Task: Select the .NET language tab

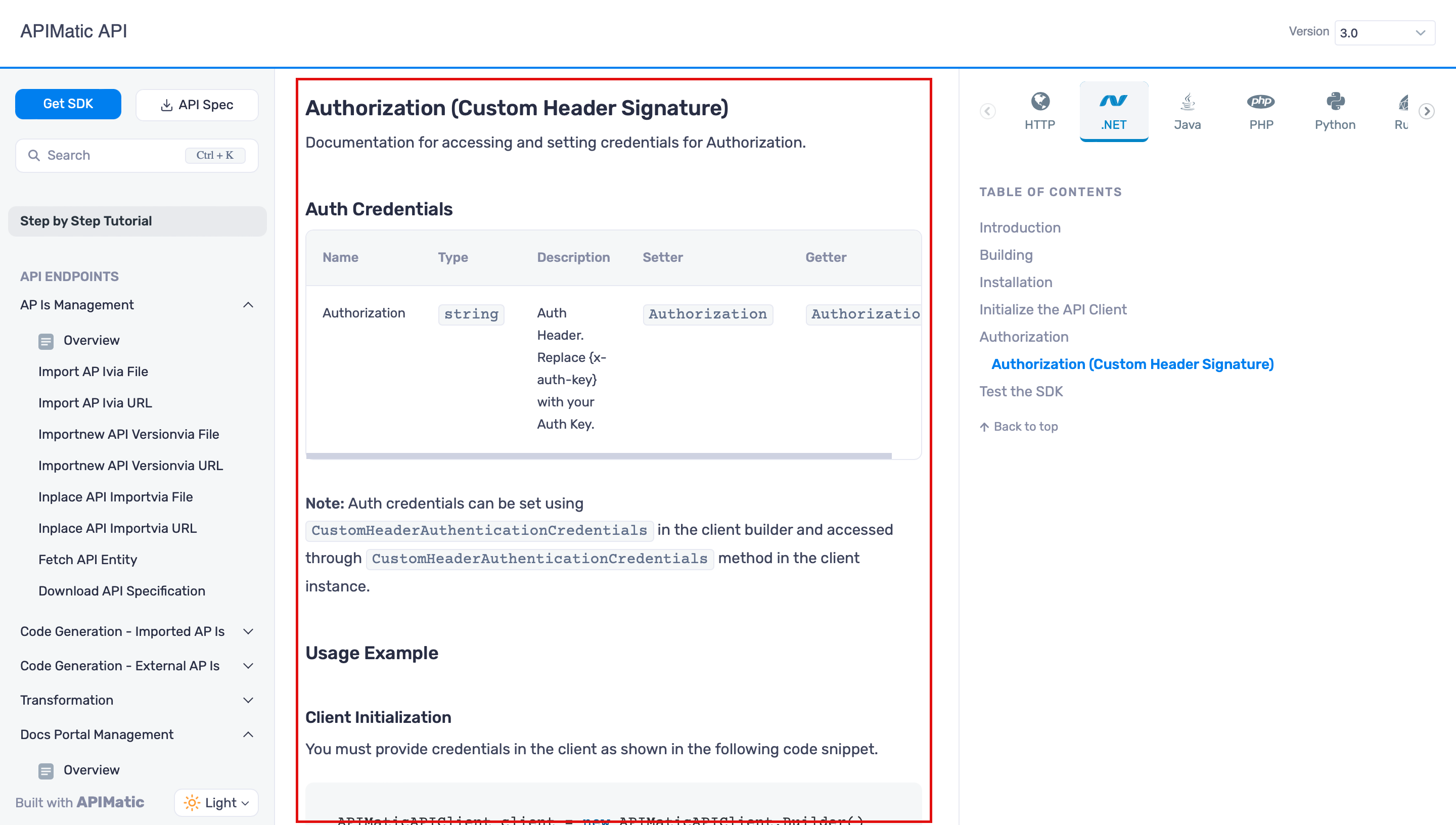Action: (1114, 111)
